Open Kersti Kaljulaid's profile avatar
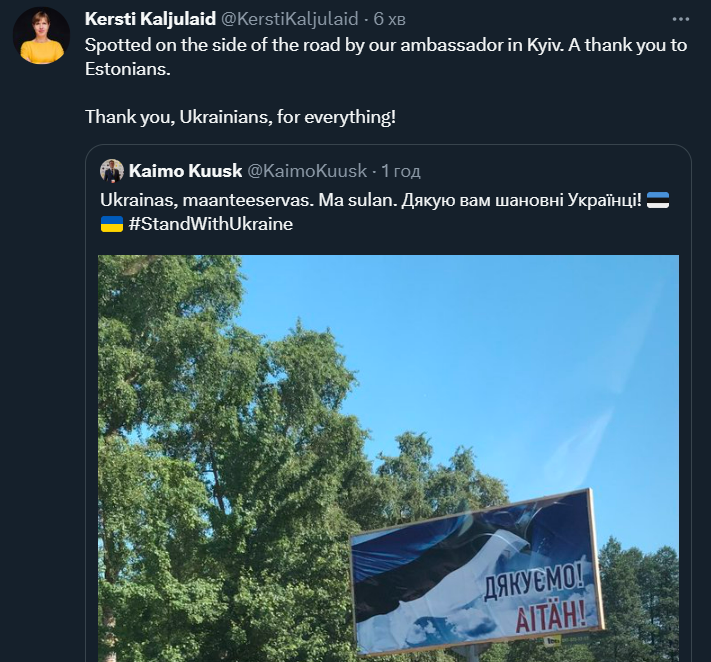 [x=41, y=35]
